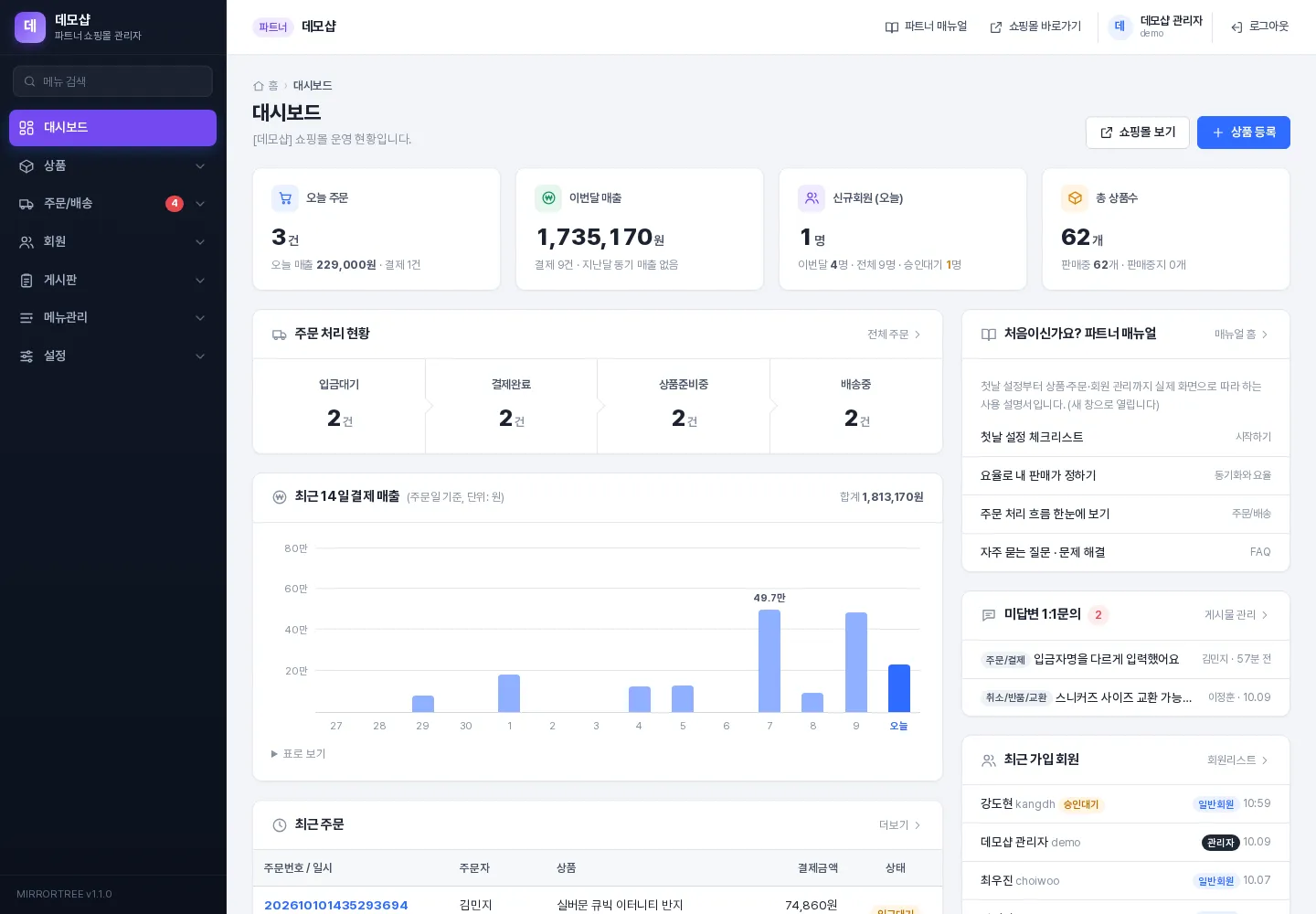The height and width of the screenshot is (914, 1316).
Task: Click the 관리자 badge on 데모샵 관리자 row
Action: (x=1220, y=843)
